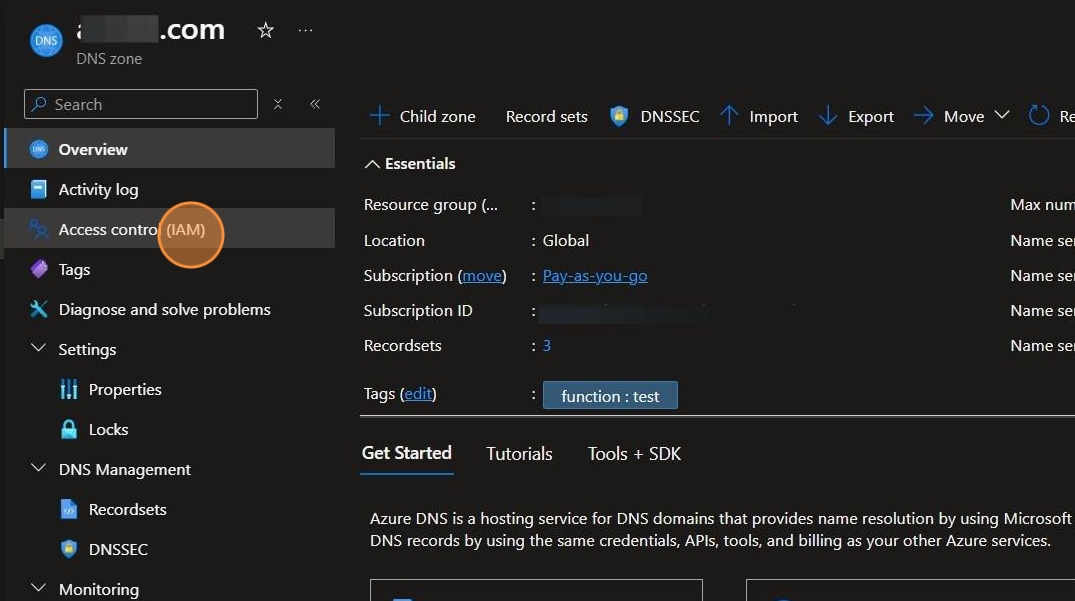Focus the sidebar Search field
Screen dimensions: 1075x601
141,104
